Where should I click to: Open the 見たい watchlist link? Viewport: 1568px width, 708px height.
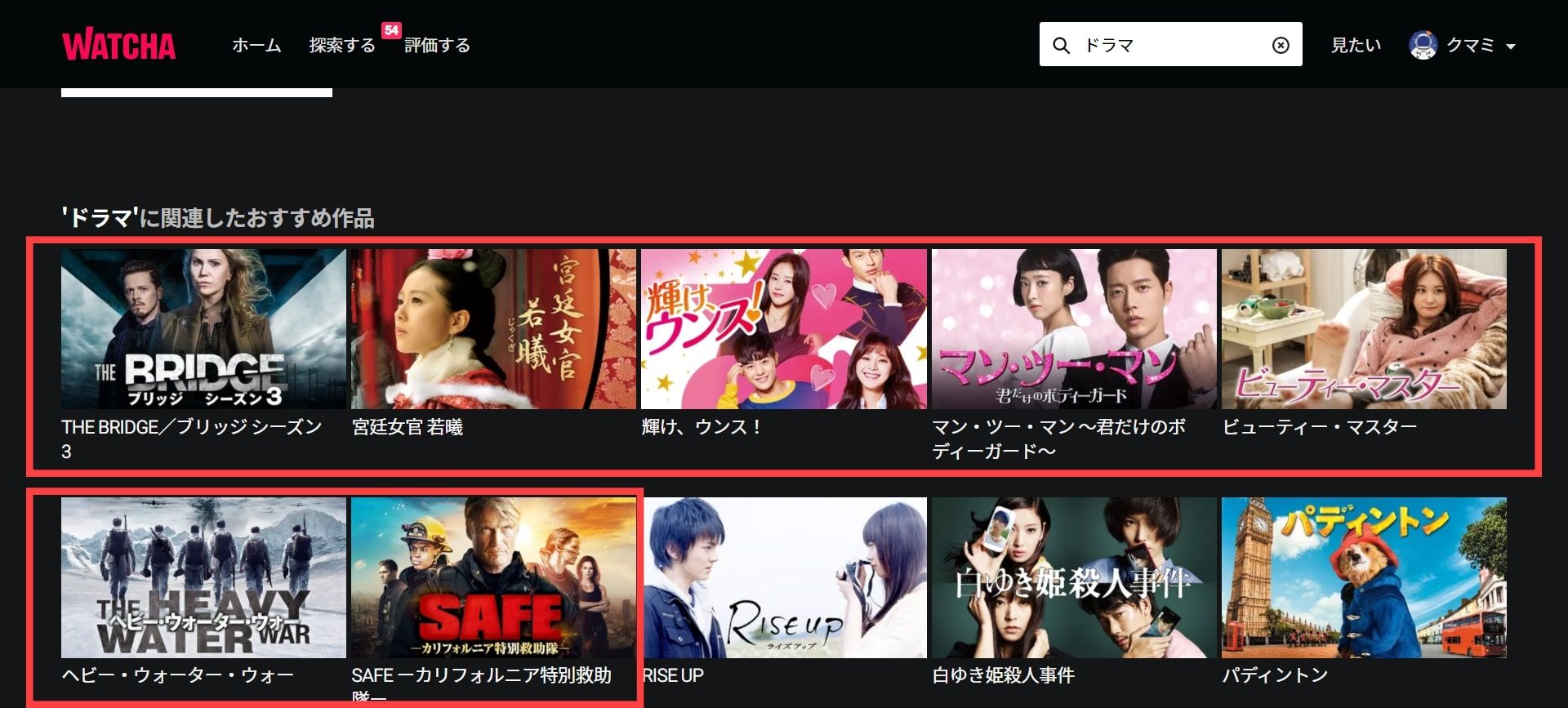point(1356,46)
